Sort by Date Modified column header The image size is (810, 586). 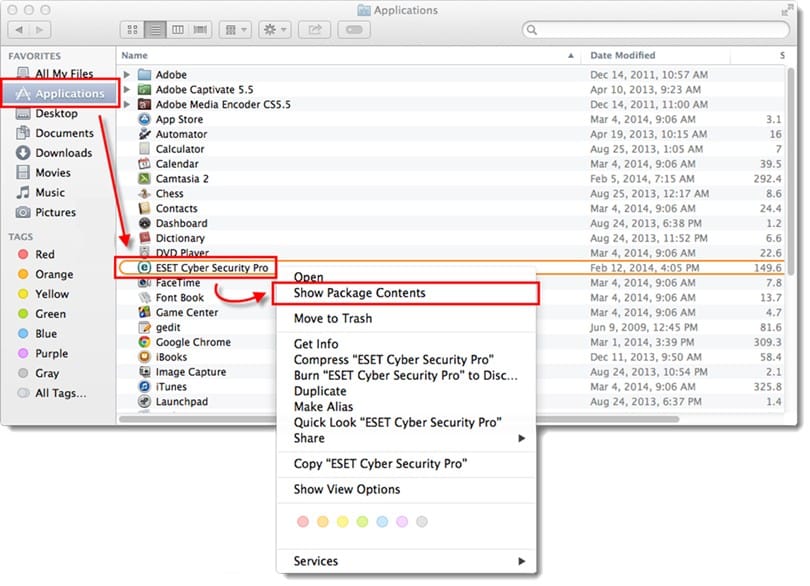tap(655, 55)
